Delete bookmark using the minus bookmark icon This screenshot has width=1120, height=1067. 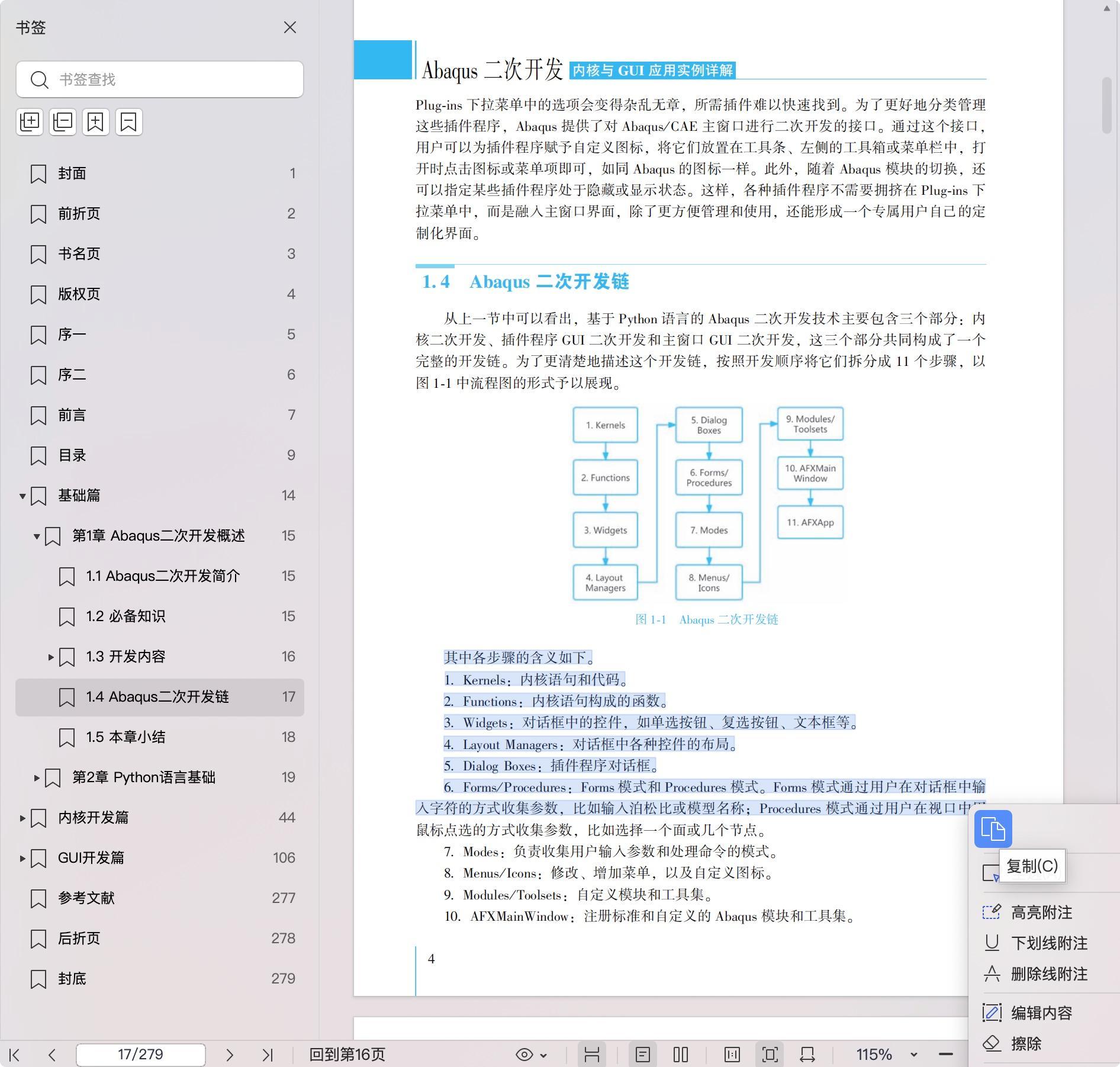tap(128, 122)
